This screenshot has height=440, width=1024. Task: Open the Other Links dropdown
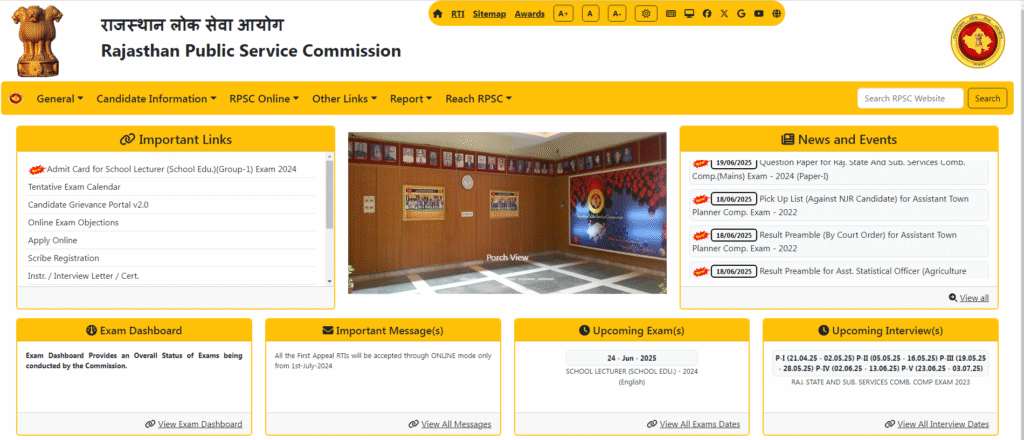tap(344, 99)
